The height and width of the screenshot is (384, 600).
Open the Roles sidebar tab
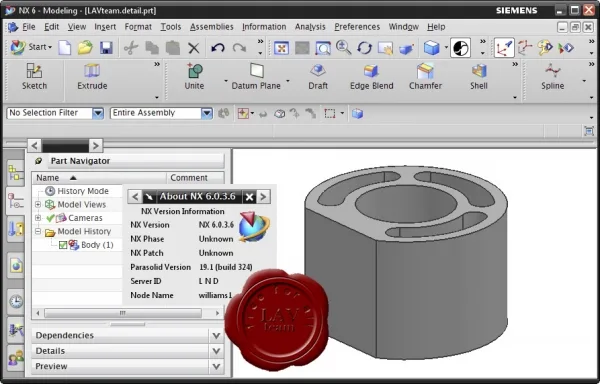pyautogui.click(x=16, y=358)
